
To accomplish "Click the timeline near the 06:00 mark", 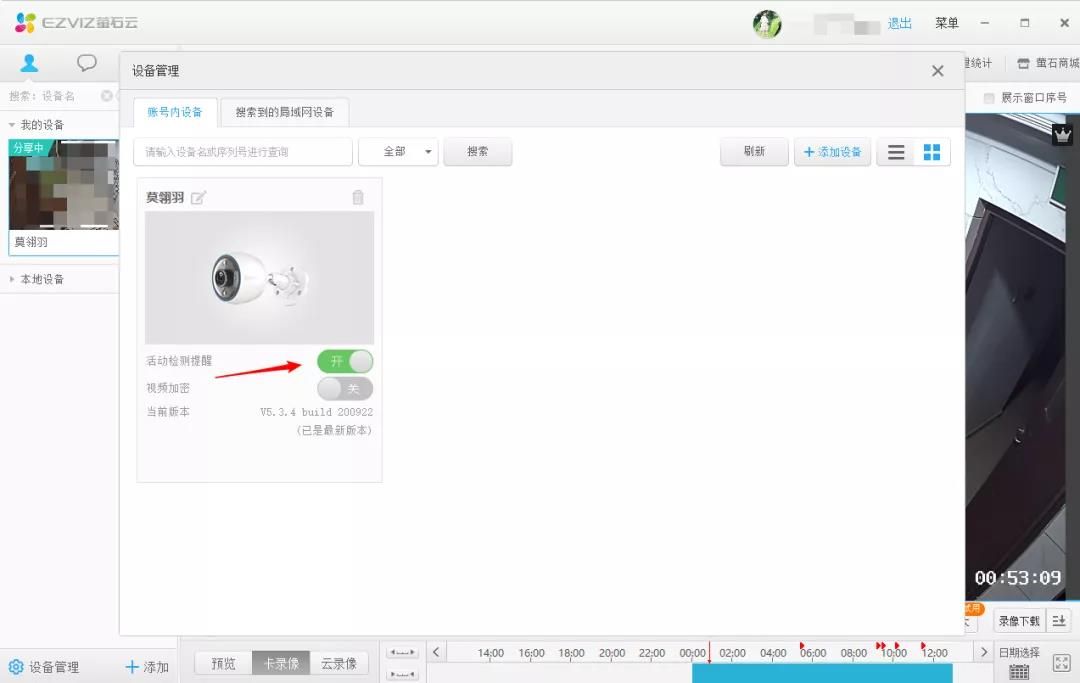I will coord(813,673).
